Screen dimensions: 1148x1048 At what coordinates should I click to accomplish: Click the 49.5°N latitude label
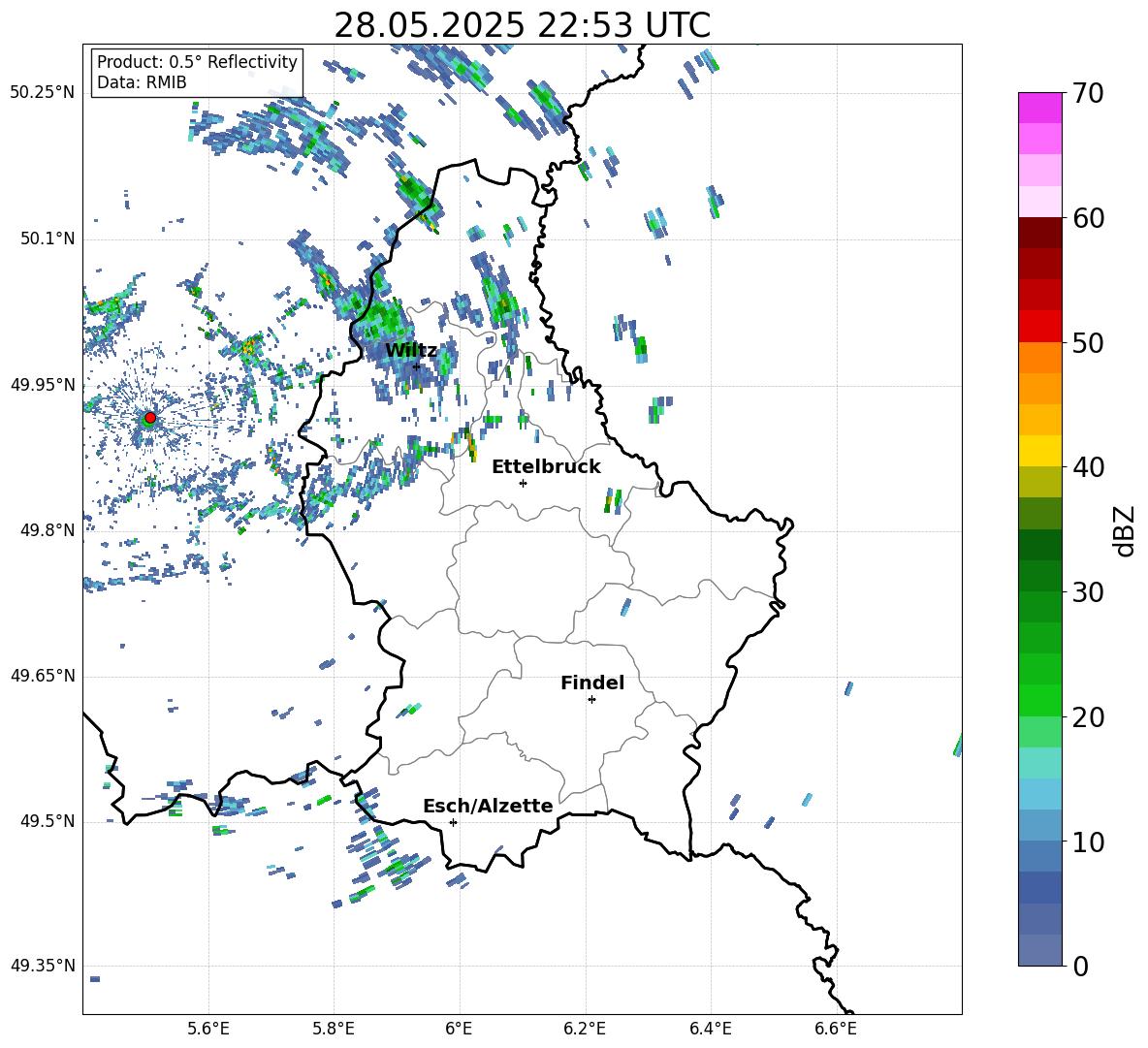pos(48,821)
